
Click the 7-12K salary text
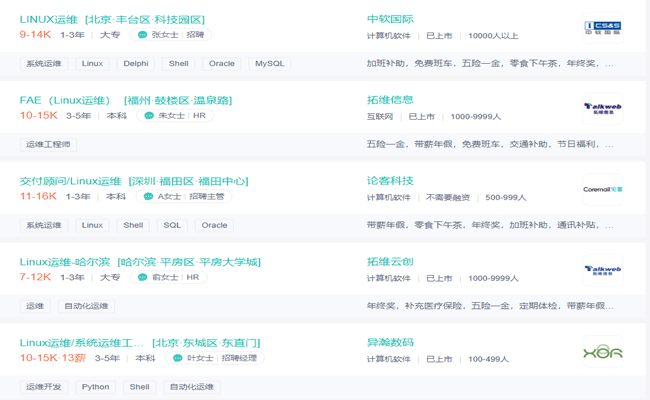[35, 277]
